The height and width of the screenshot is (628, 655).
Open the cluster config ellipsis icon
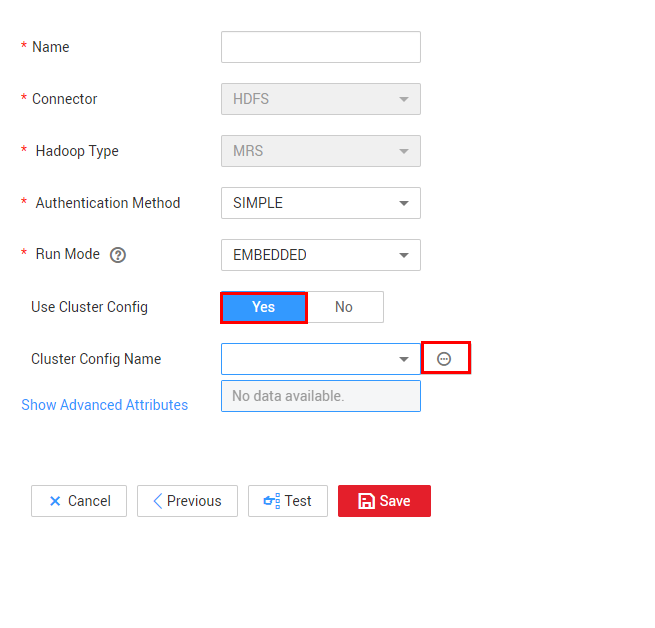(x=444, y=358)
